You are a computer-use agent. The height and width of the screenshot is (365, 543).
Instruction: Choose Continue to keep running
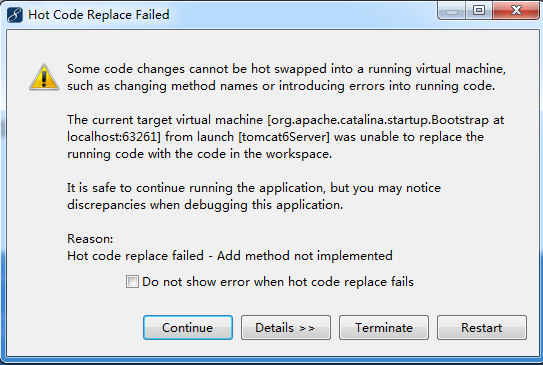point(188,328)
